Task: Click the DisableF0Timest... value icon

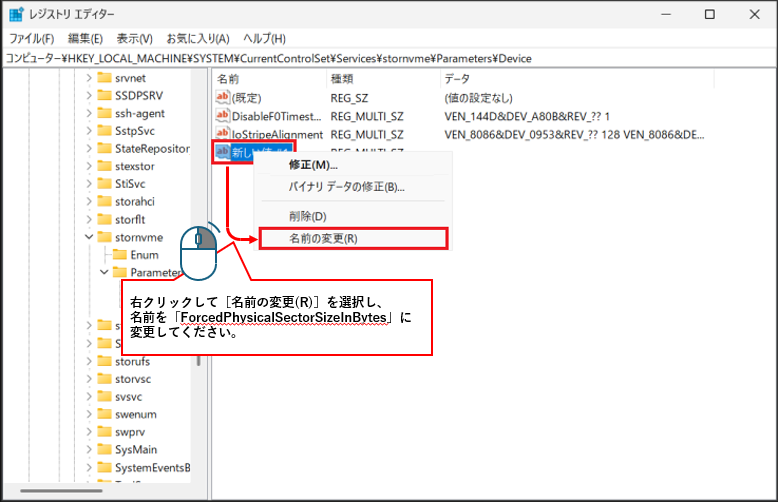Action: (x=222, y=116)
